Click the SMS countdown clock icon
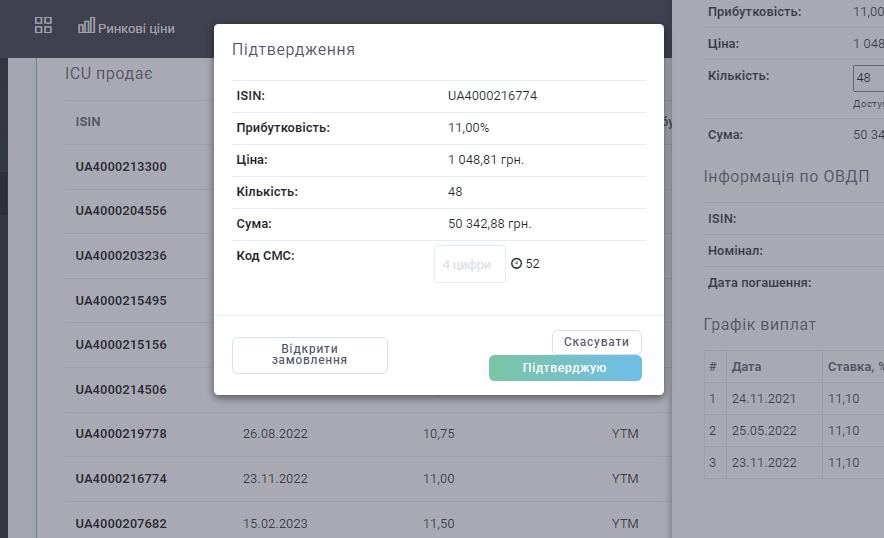884x538 pixels. [516, 263]
